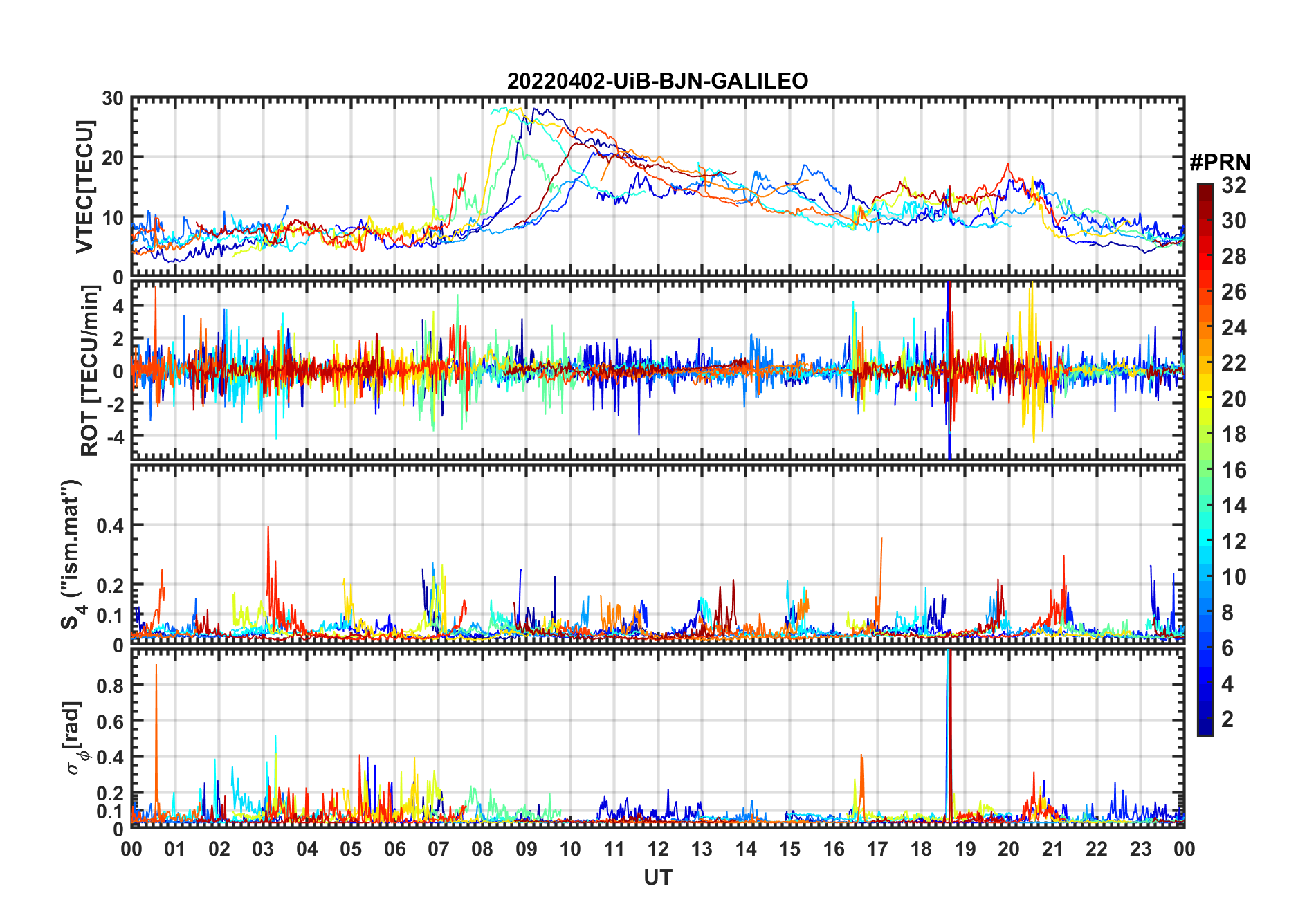This screenshot has width=1316, height=920.
Task: Click the UT axis tick label "01"
Action: (x=175, y=849)
